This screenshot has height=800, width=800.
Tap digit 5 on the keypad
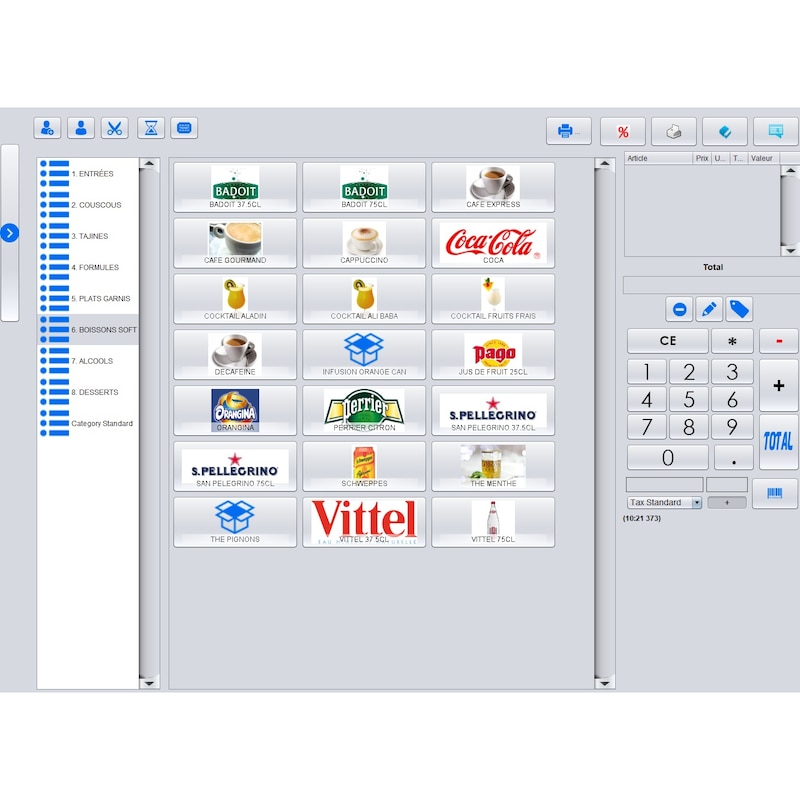point(689,399)
